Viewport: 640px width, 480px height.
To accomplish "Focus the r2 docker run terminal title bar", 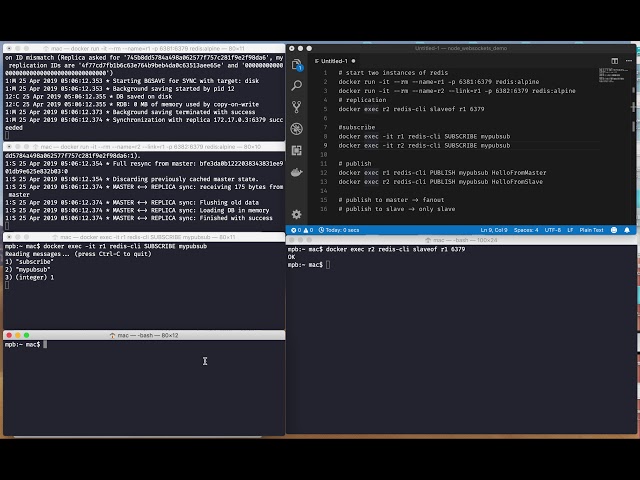I will tap(144, 147).
